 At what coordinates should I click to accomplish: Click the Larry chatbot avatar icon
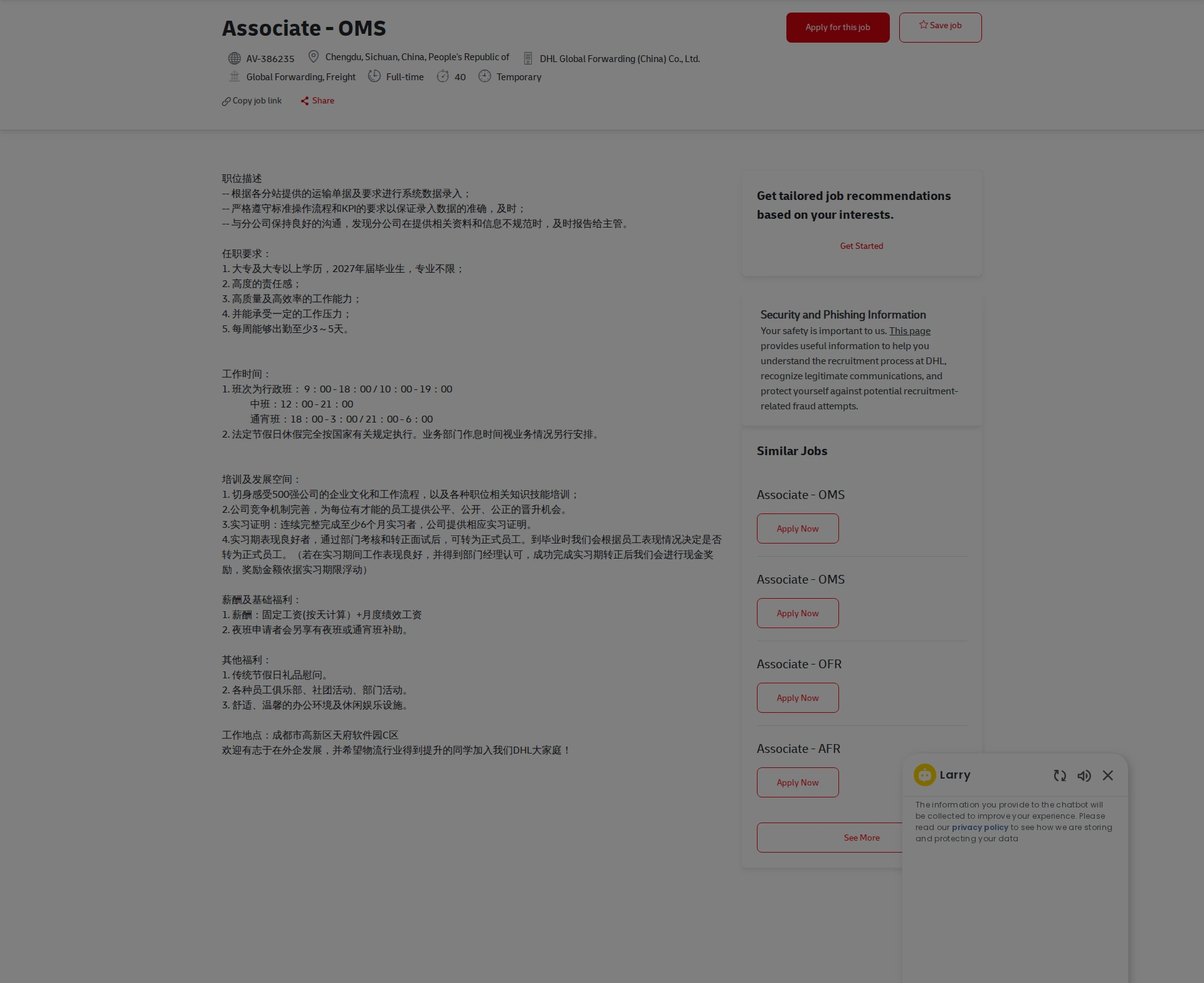tap(925, 775)
